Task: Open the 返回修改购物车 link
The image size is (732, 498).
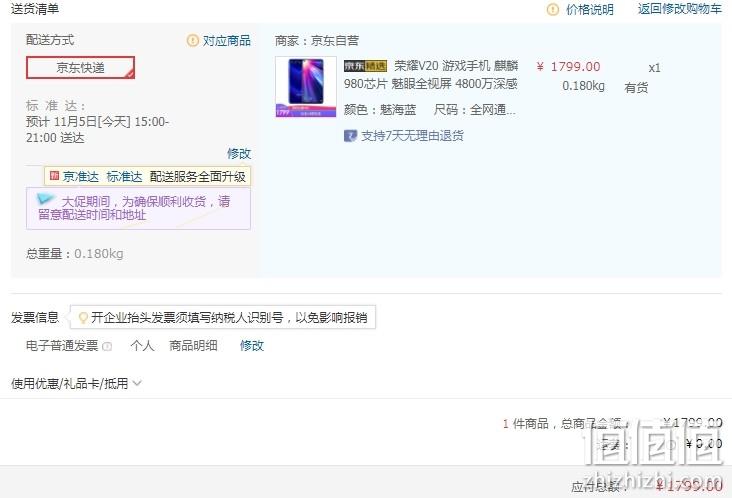Action: (x=680, y=9)
